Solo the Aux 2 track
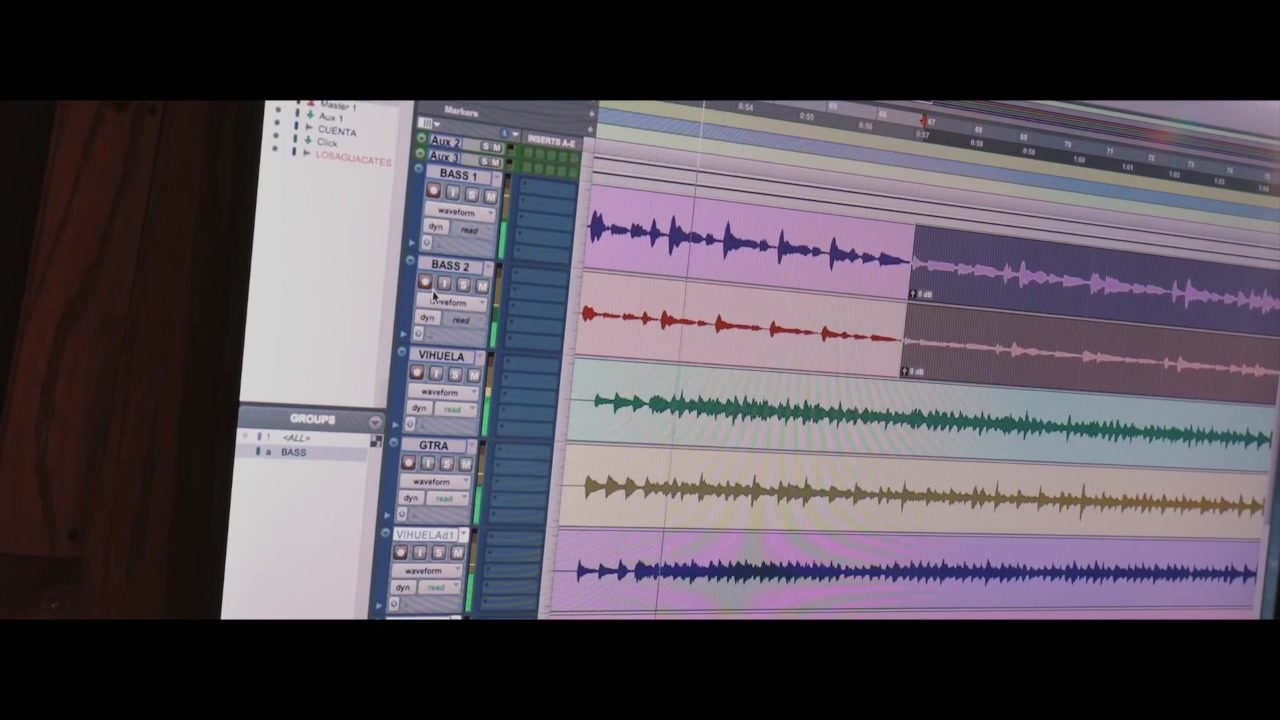This screenshot has height=720, width=1280. tap(485, 147)
